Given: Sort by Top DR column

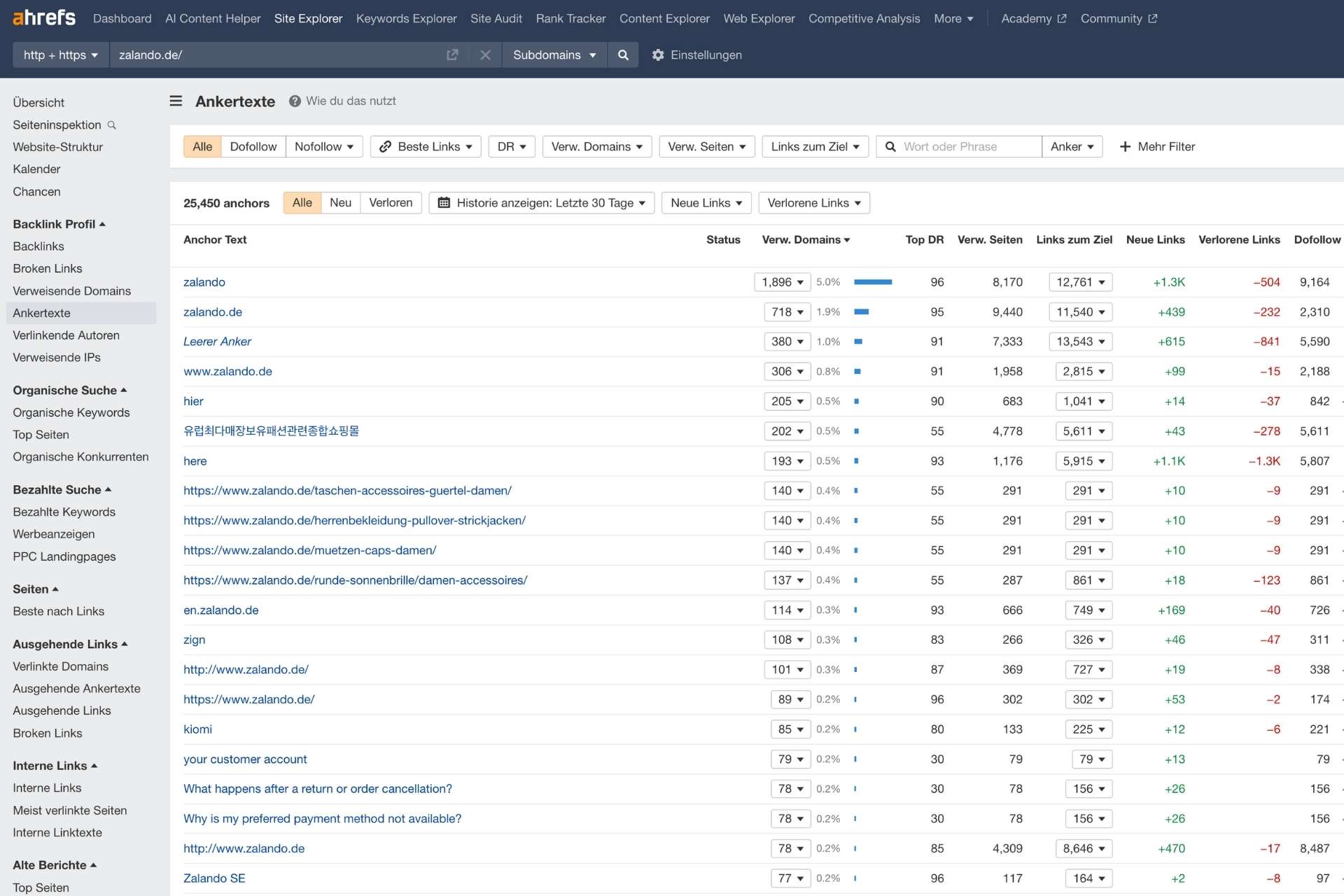Looking at the screenshot, I should coord(924,239).
